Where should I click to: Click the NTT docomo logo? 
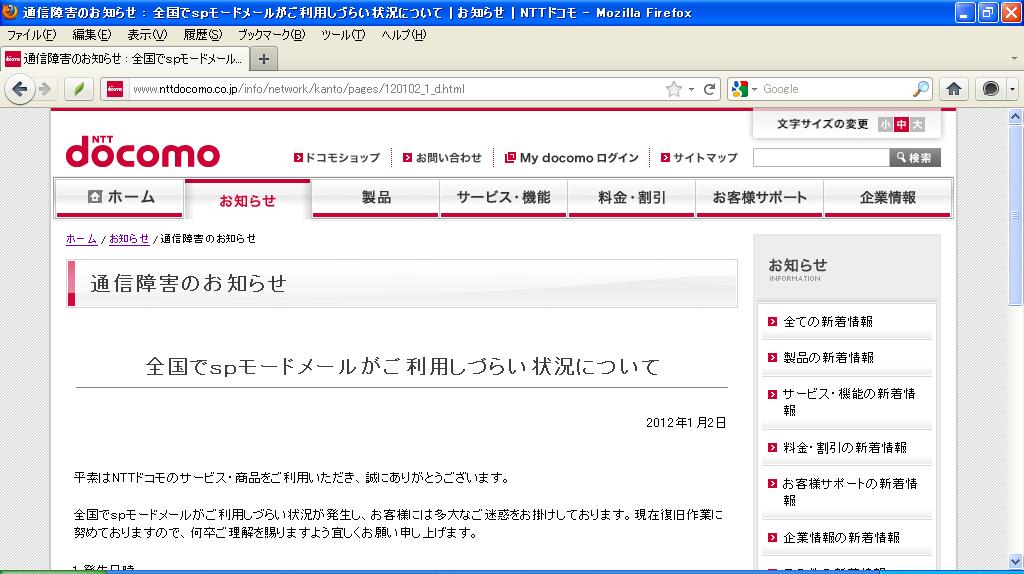point(142,151)
